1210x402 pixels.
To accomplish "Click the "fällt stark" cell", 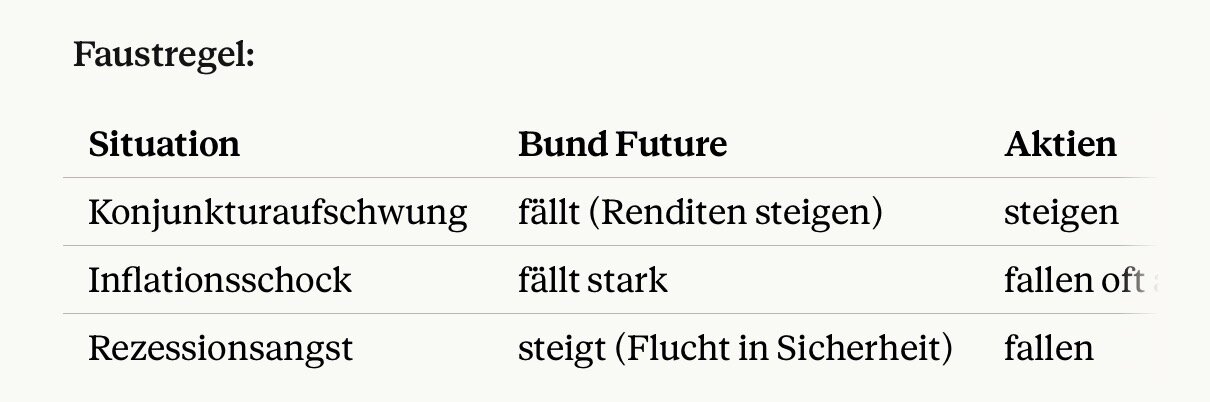I will [593, 280].
